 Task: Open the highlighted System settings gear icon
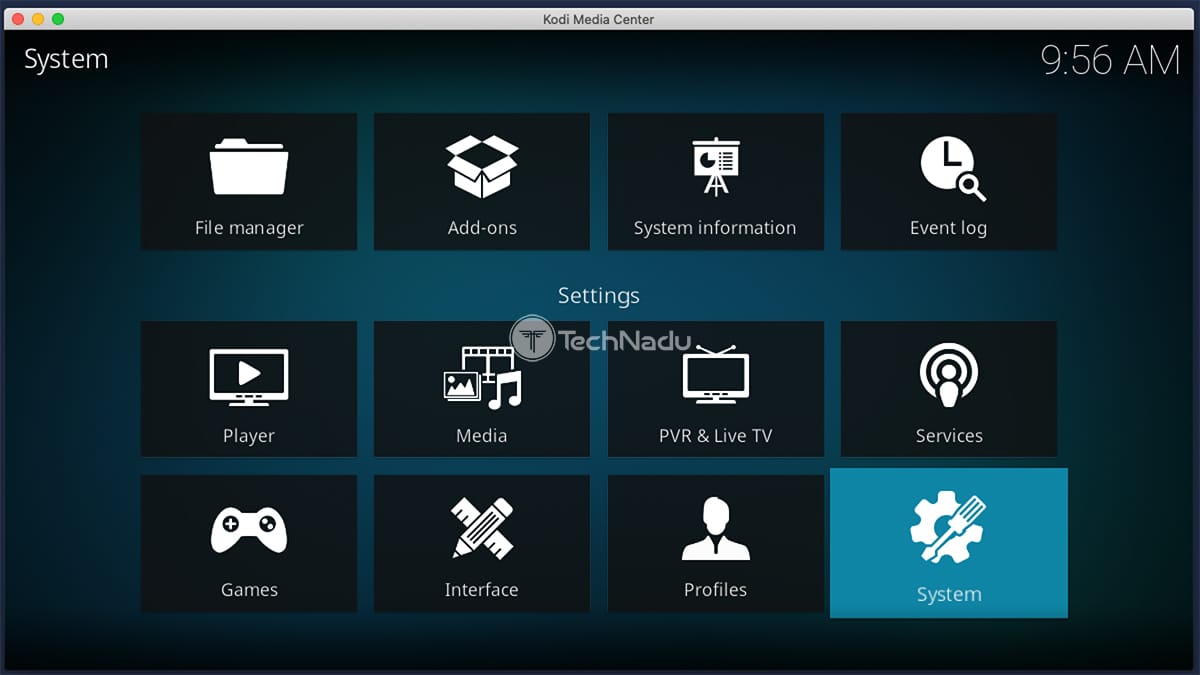(x=948, y=527)
